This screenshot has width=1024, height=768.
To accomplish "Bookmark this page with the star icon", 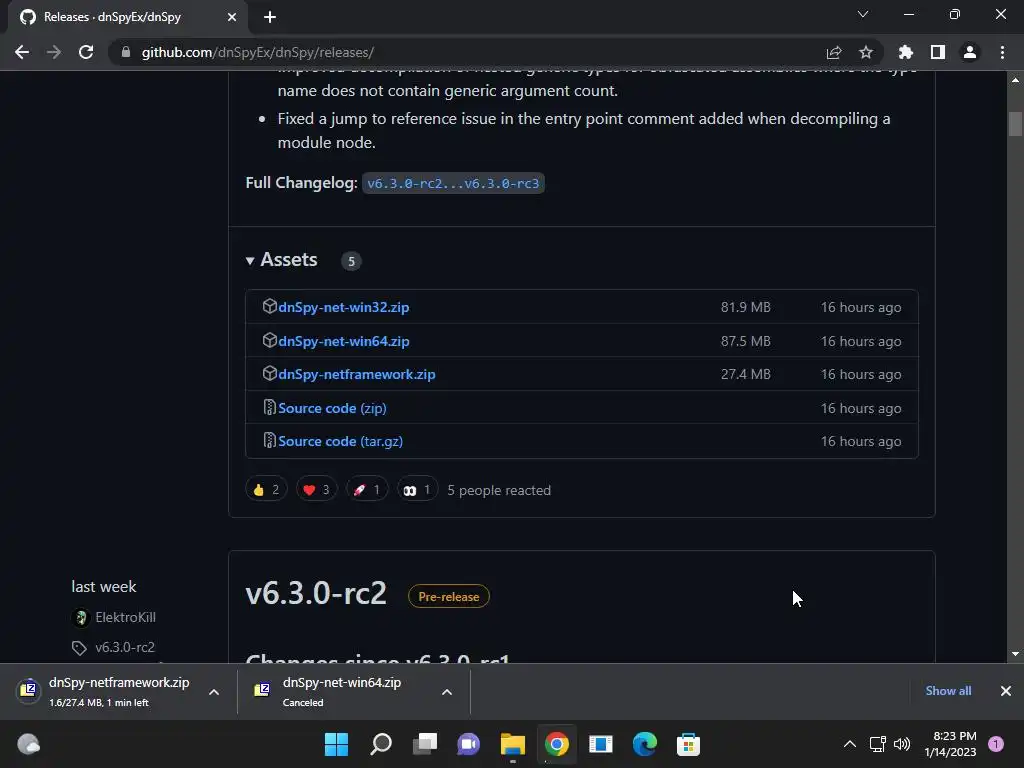I will (865, 52).
